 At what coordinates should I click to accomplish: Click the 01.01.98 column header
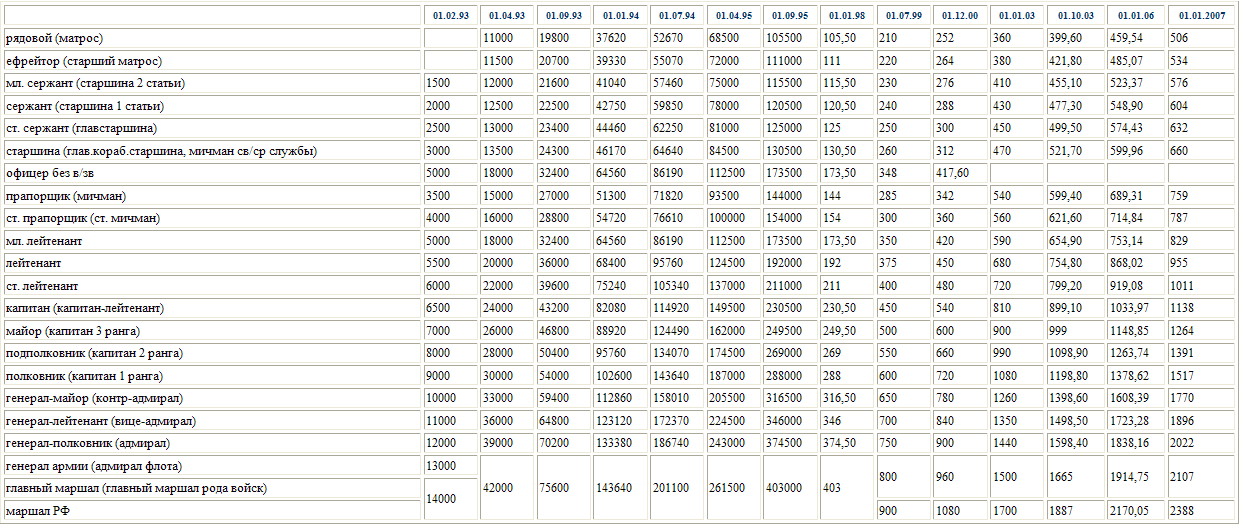[x=848, y=16]
